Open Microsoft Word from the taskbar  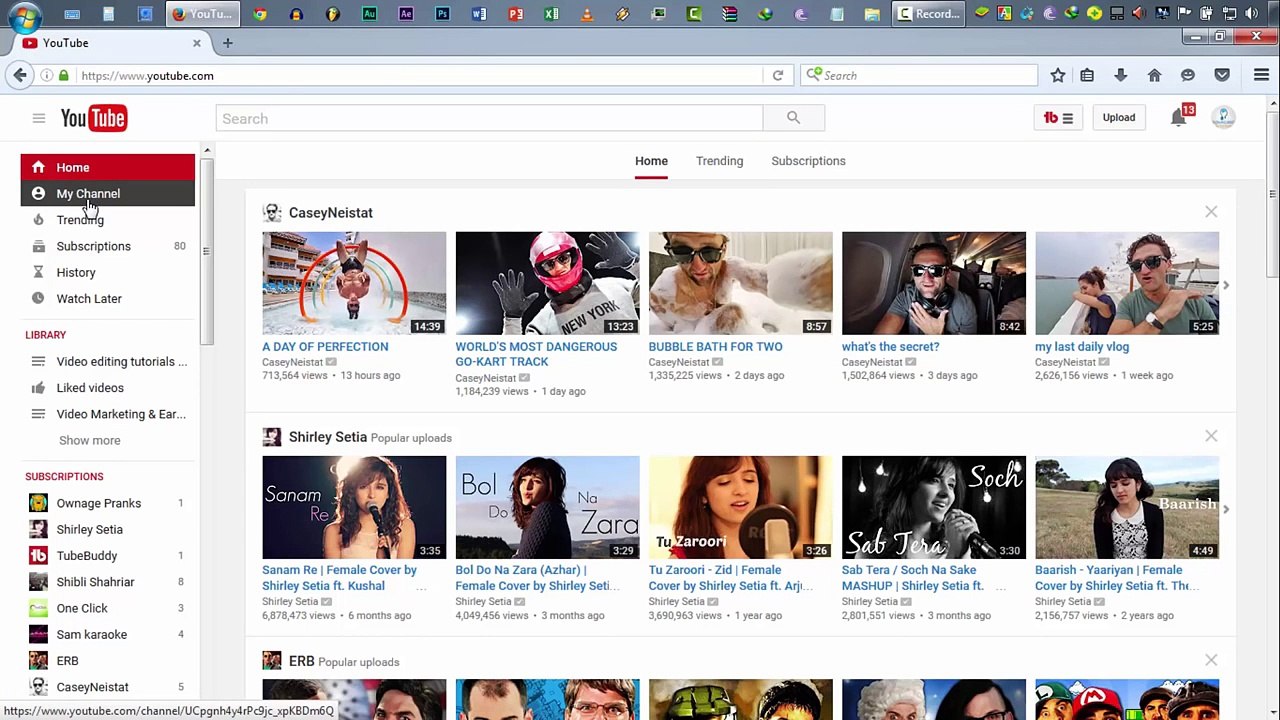coord(478,14)
